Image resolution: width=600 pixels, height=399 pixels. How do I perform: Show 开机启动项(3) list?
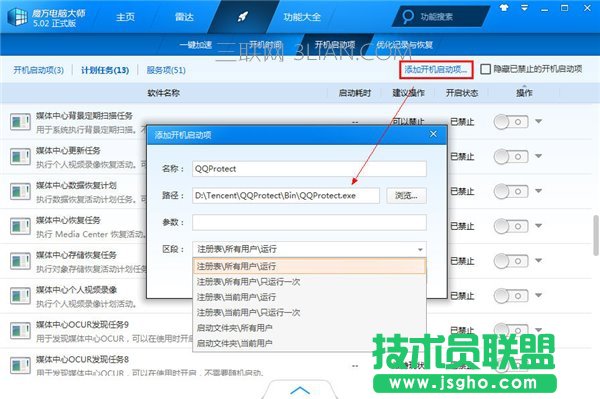pos(39,70)
